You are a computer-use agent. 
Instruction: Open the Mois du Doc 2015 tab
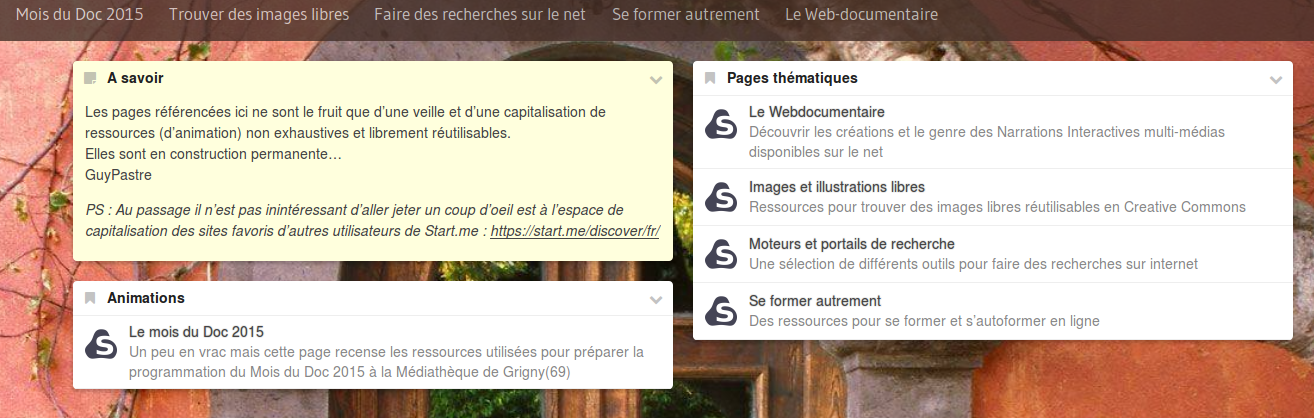(x=79, y=15)
